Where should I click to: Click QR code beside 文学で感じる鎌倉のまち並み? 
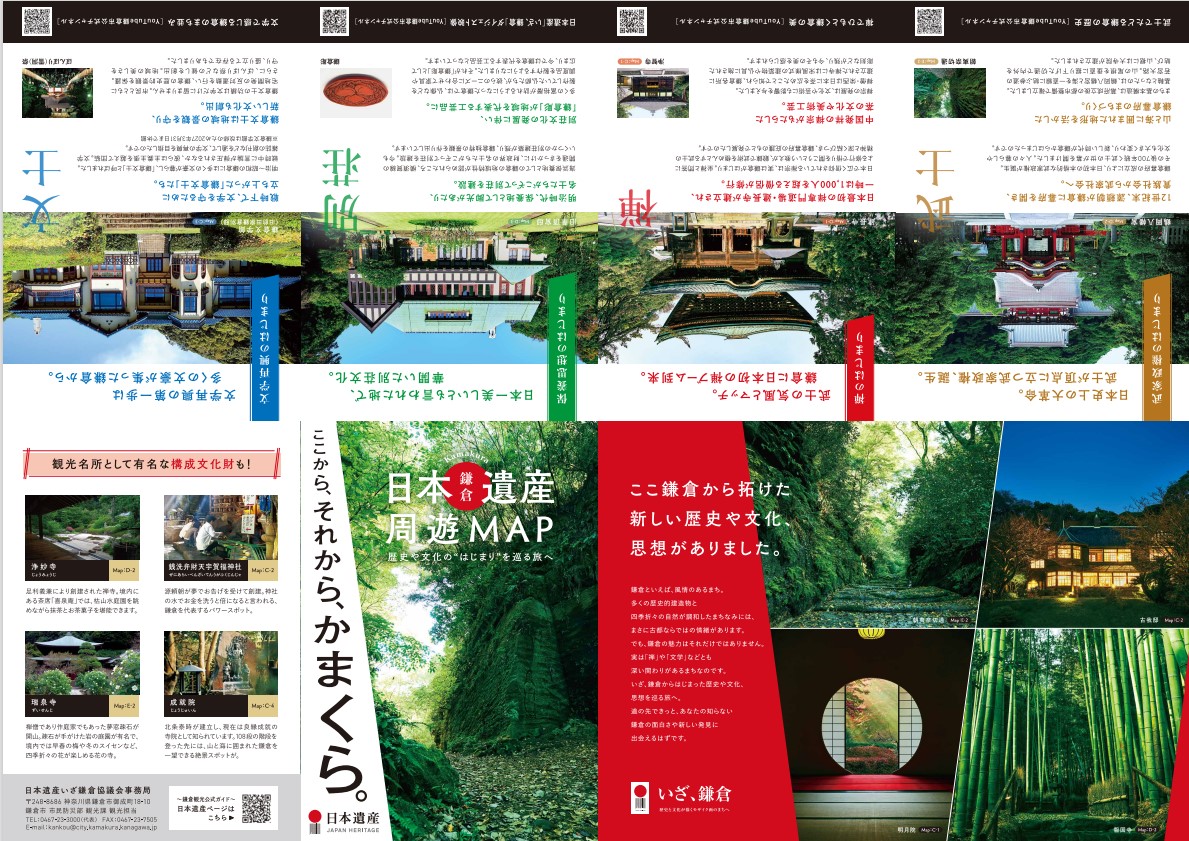pyautogui.click(x=36, y=21)
